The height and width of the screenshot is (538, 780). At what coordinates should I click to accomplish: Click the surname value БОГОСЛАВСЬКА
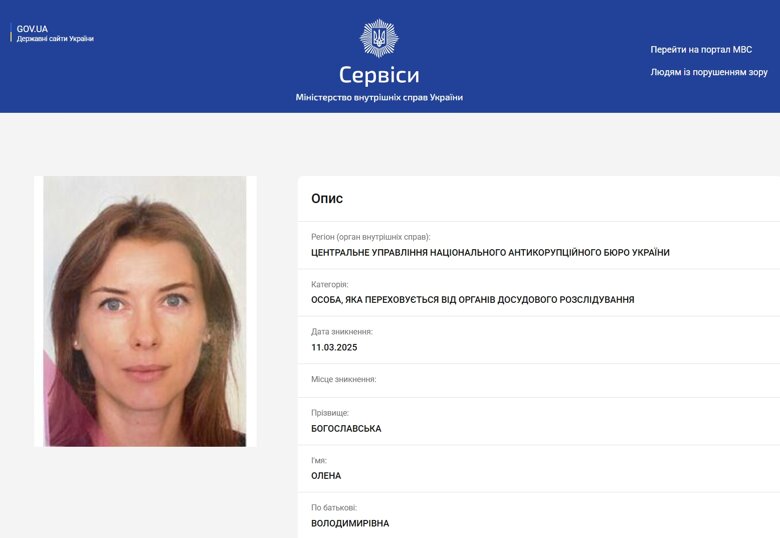(x=346, y=429)
